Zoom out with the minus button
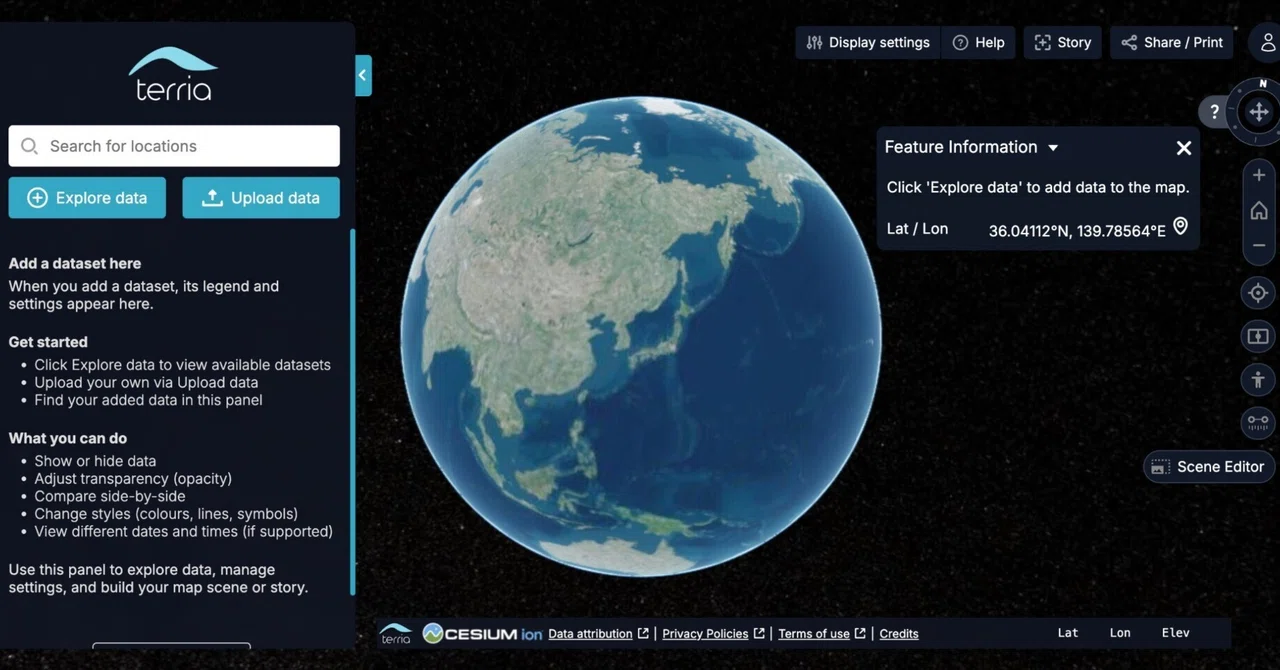Viewport: 1280px width, 670px height. 1259,245
